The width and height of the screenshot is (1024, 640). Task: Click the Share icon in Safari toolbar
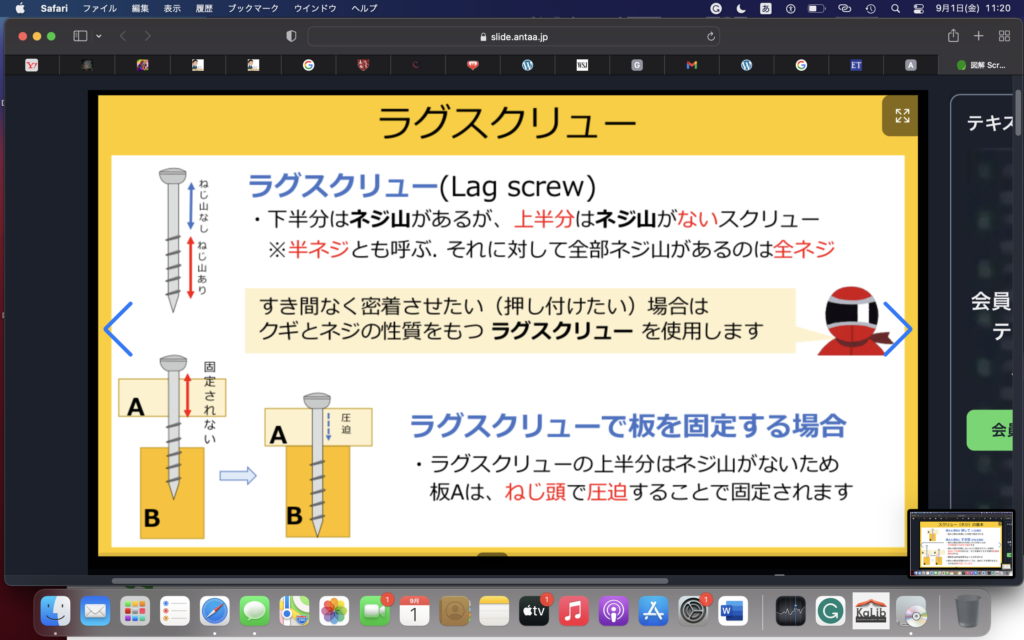pos(953,36)
